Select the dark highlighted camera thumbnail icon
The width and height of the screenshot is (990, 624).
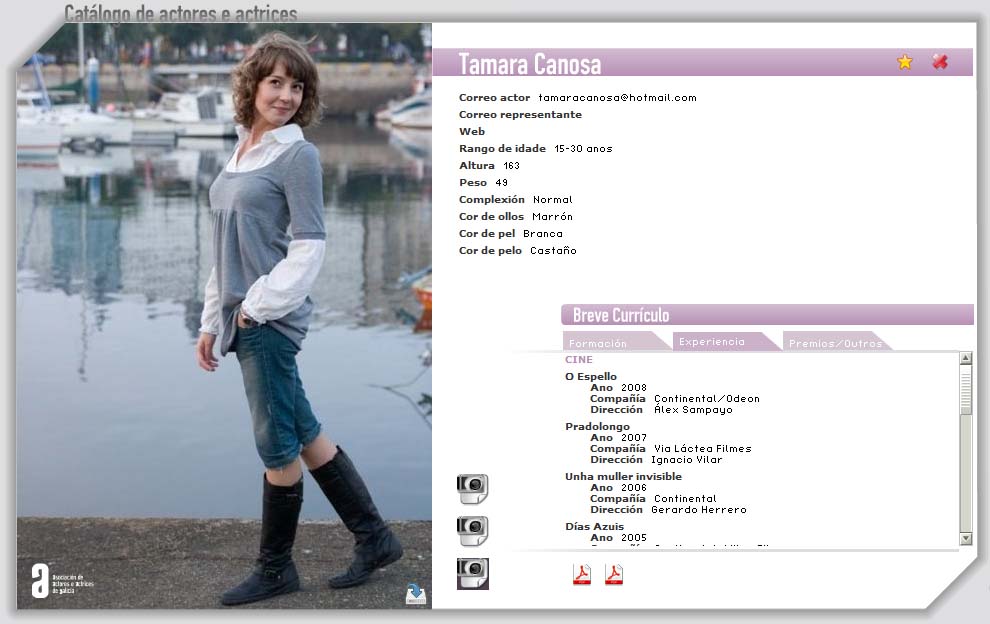[472, 573]
